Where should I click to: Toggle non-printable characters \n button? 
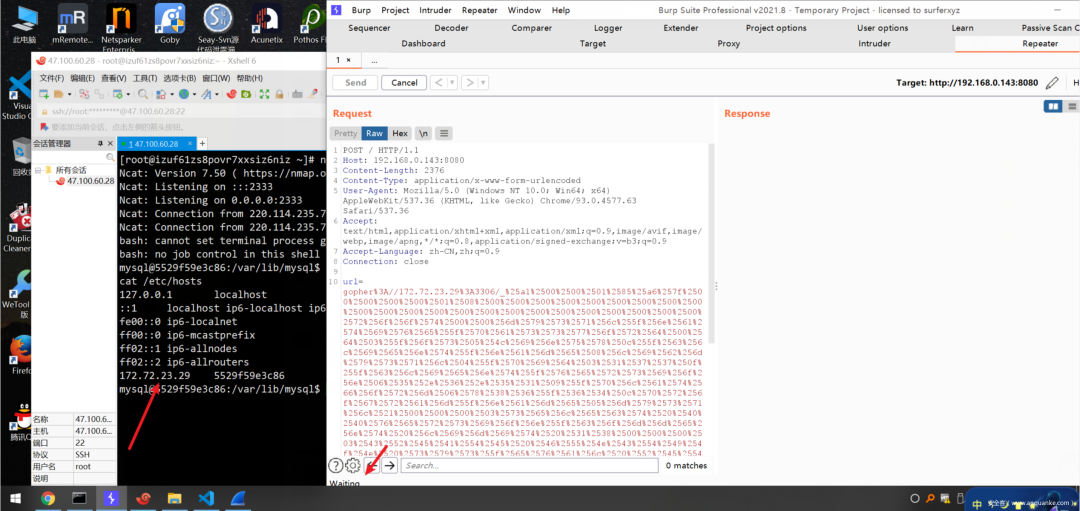click(x=424, y=134)
